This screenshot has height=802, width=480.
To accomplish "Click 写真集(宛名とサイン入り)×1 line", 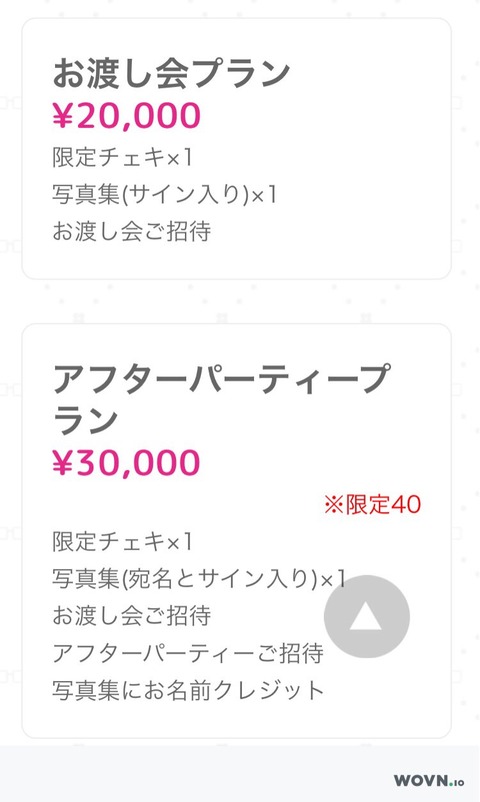I will coord(199,578).
